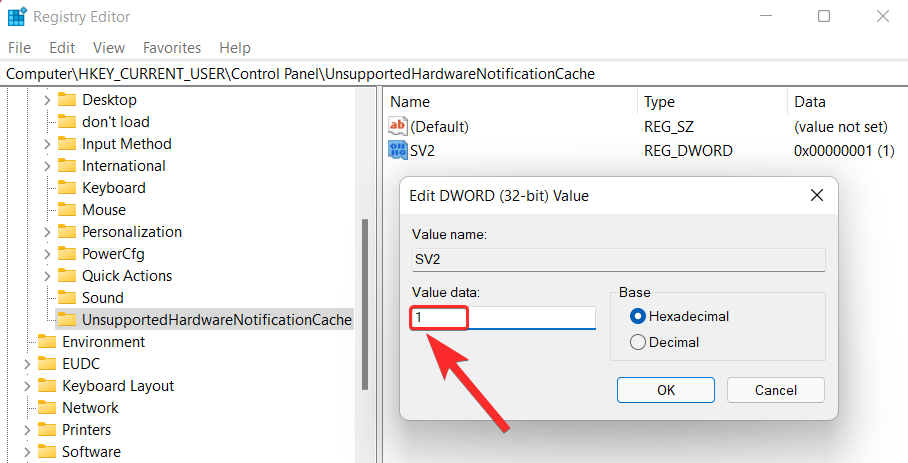Click the tree pane vertical scrollbar
The height and width of the screenshot is (463, 908).
[x=365, y=304]
